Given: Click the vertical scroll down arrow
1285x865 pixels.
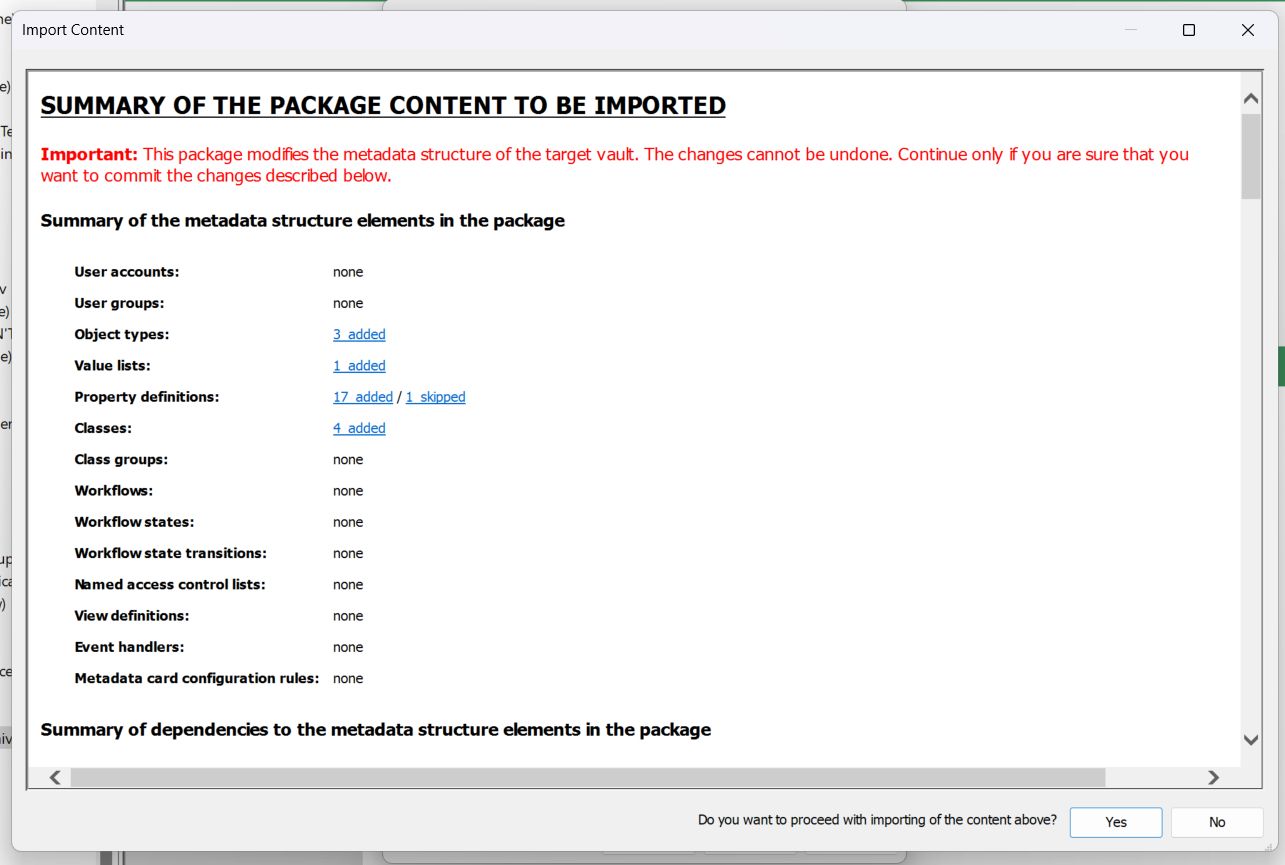Looking at the screenshot, I should pyautogui.click(x=1250, y=740).
